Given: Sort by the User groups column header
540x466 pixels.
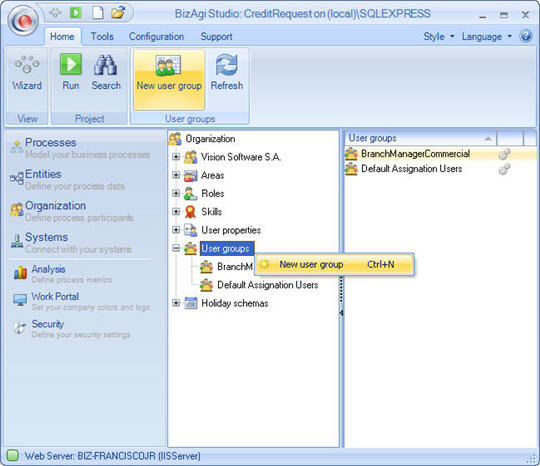Looking at the screenshot, I should coord(420,138).
